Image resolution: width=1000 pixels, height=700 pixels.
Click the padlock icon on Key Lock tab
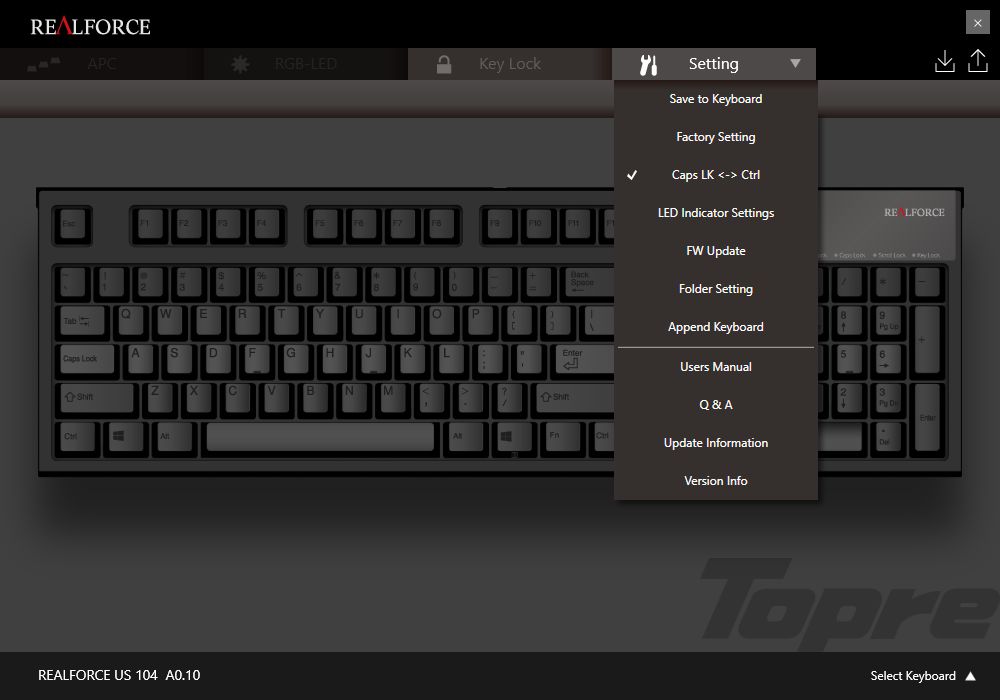click(444, 64)
